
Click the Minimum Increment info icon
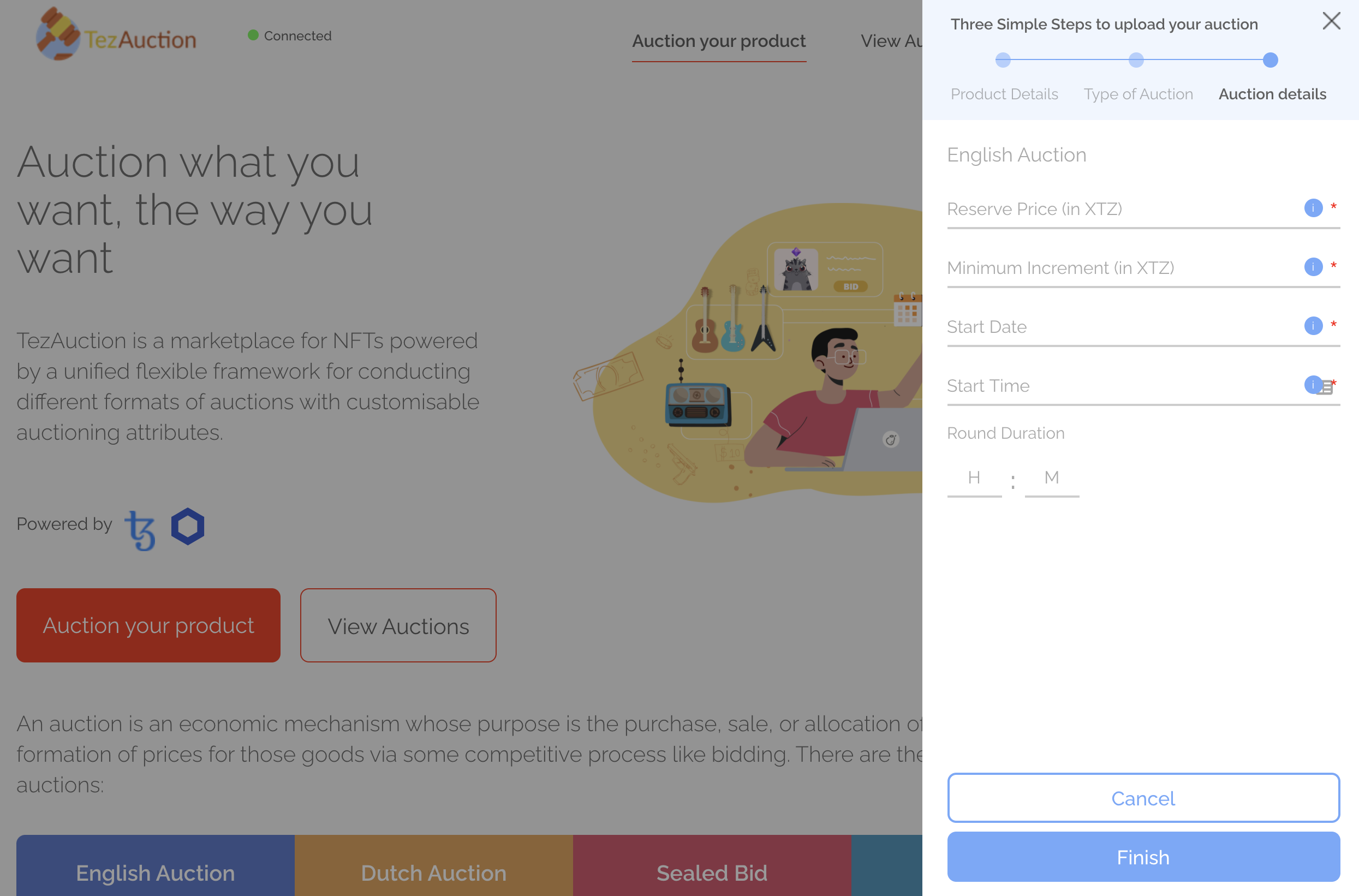(1313, 267)
